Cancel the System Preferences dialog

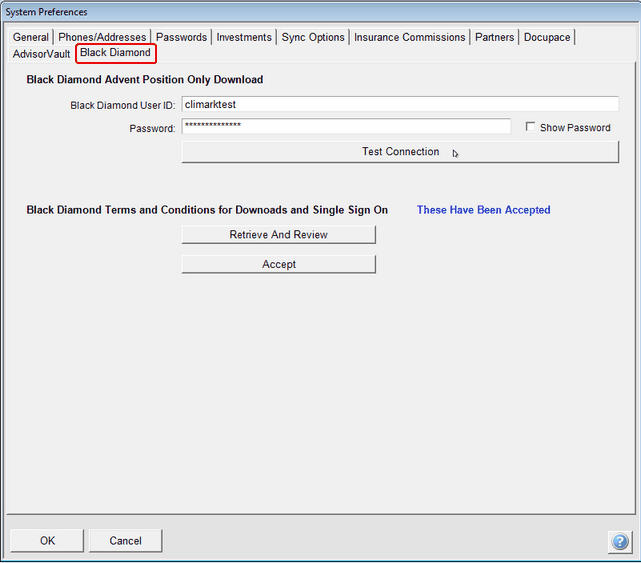125,541
